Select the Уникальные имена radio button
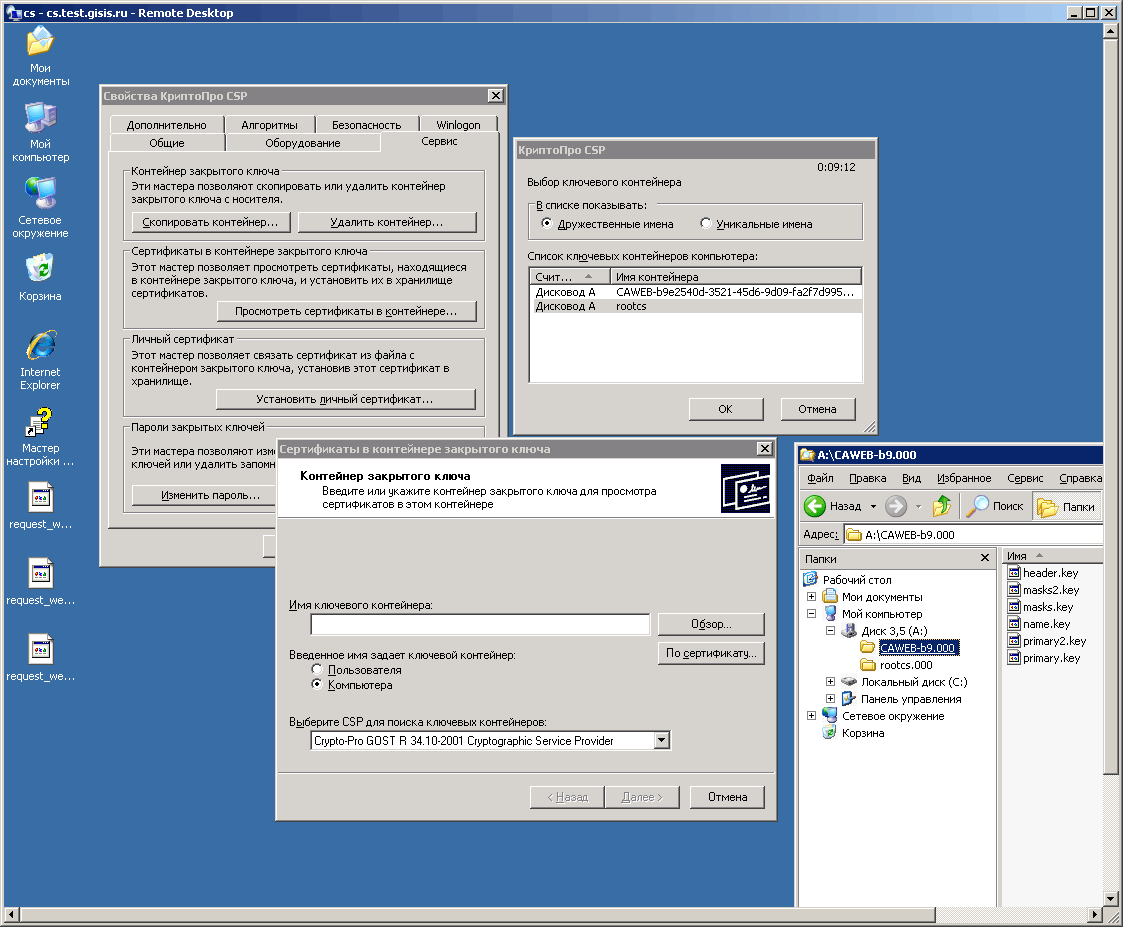Viewport: 1123px width, 927px height. point(705,224)
